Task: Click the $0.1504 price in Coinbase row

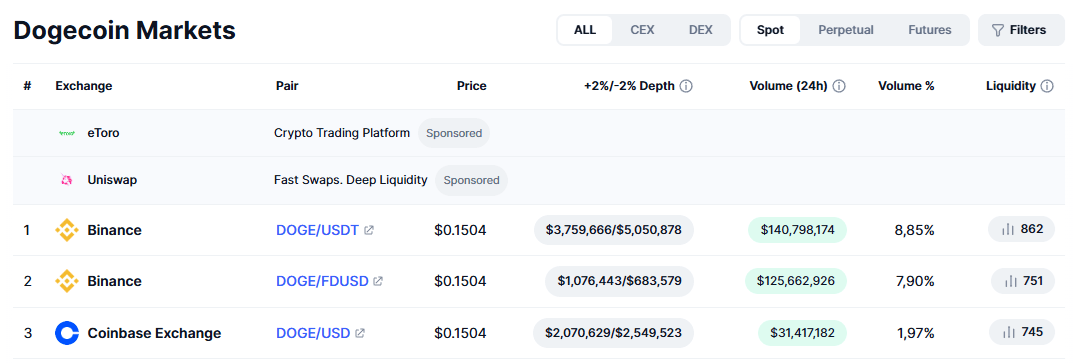Action: pos(460,333)
